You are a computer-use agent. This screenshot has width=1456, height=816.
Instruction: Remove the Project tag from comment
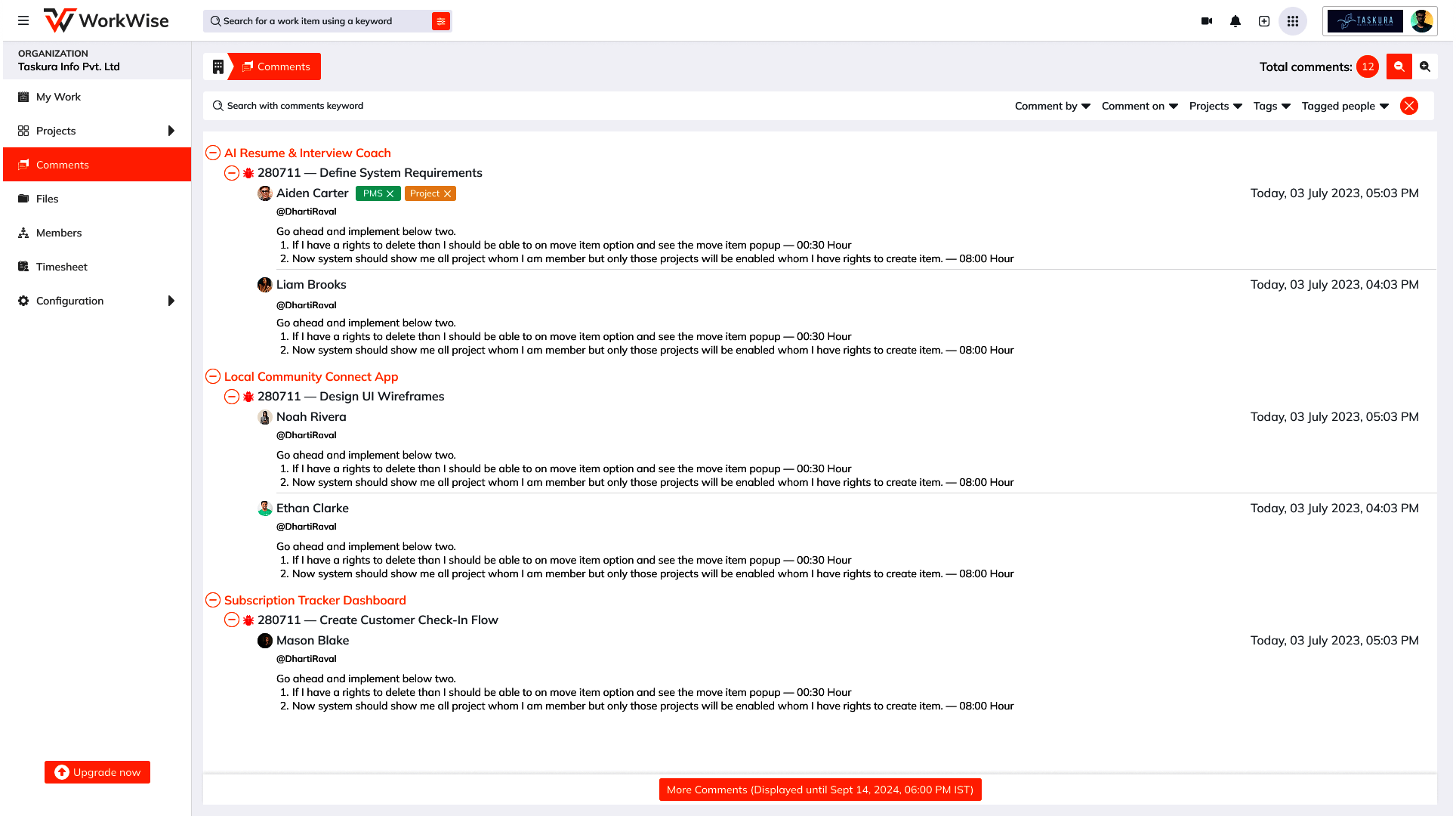tap(448, 194)
